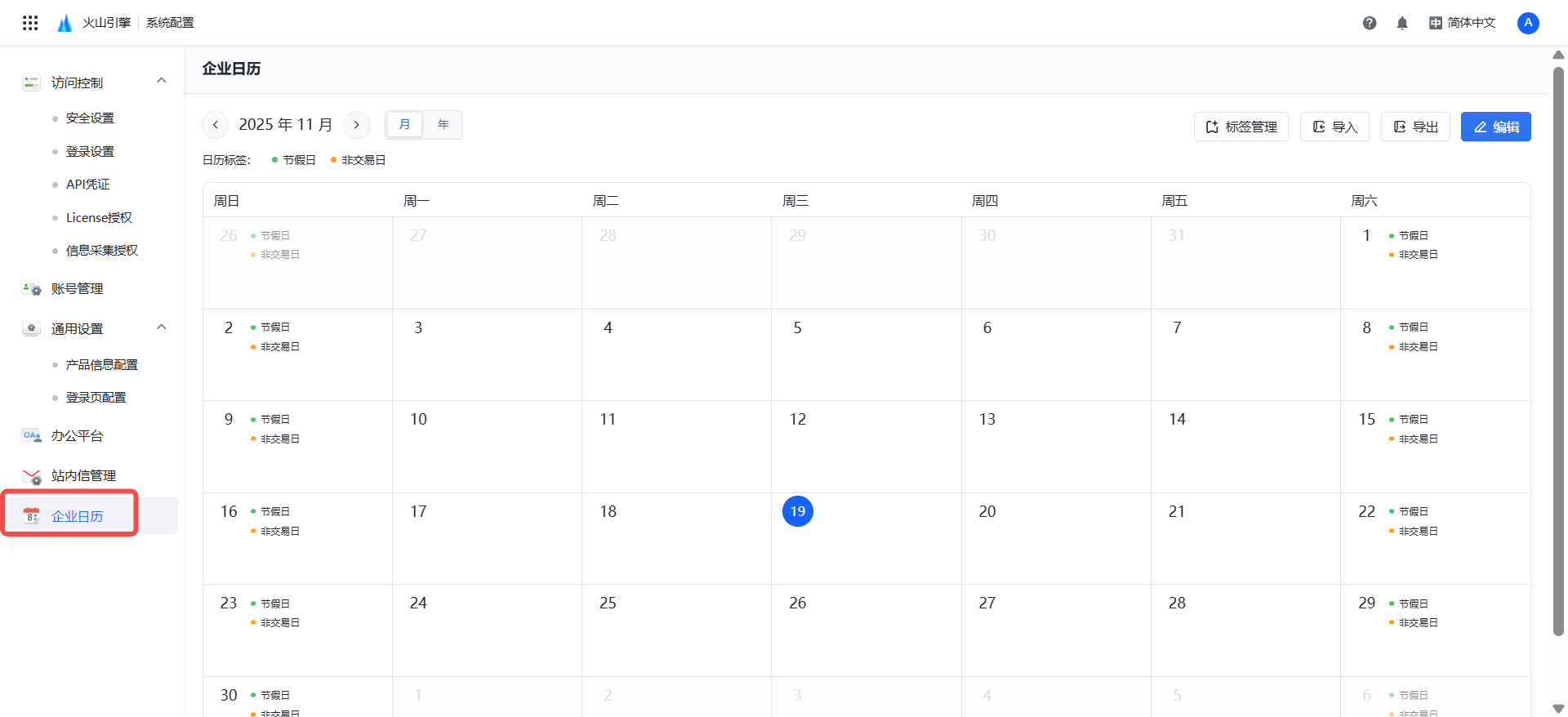Click the 站内信管理 mail icon
The height and width of the screenshot is (717, 1568).
coord(31,476)
